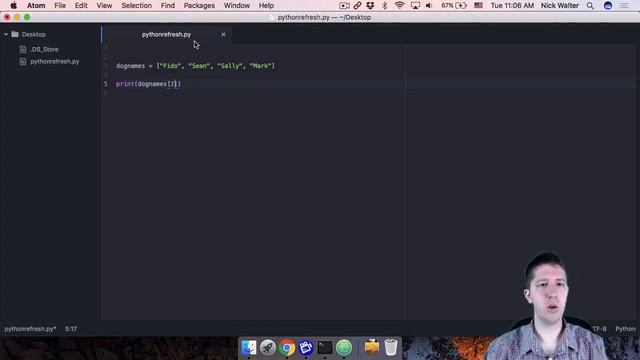Image resolution: width=640 pixels, height=360 pixels.
Task: Open the battery status showing 67%
Action: tap(454, 6)
